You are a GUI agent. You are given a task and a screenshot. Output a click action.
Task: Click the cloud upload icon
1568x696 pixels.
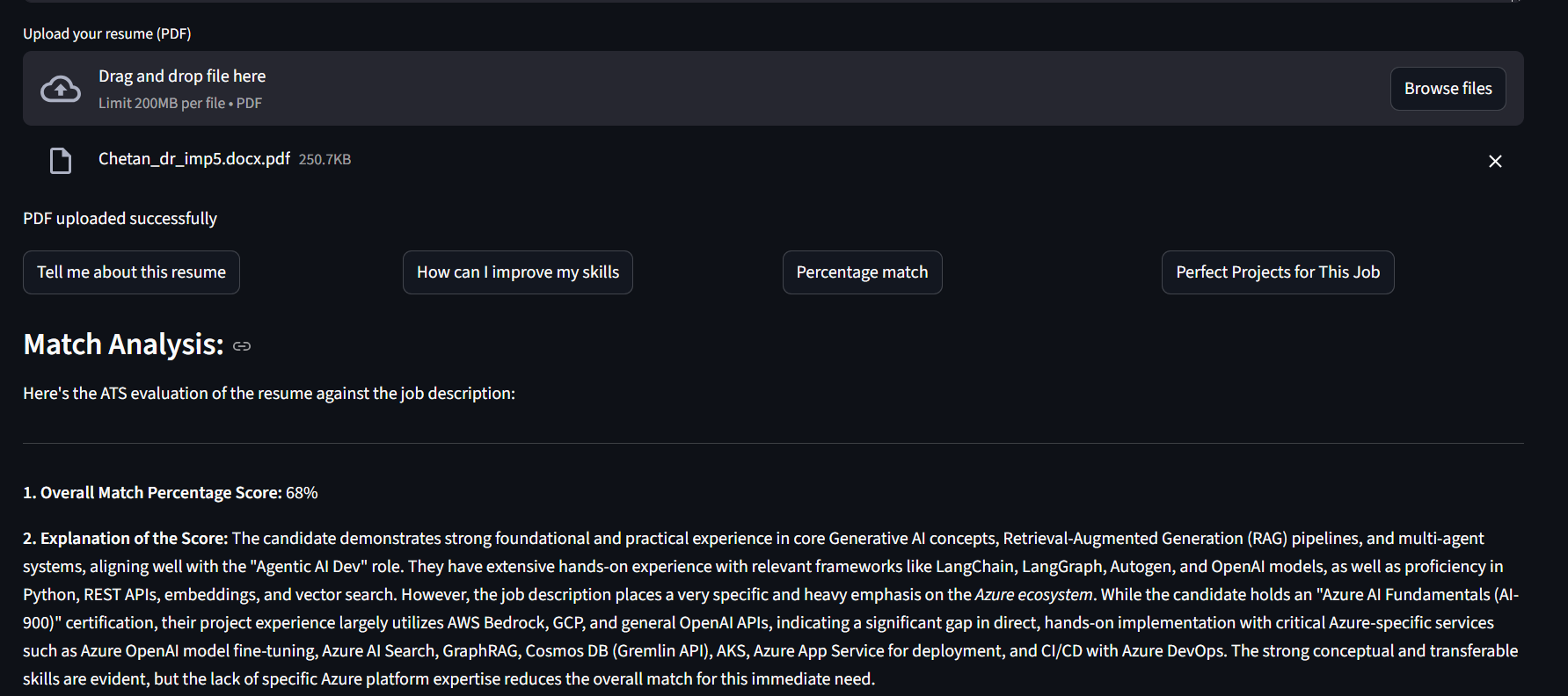pos(61,89)
